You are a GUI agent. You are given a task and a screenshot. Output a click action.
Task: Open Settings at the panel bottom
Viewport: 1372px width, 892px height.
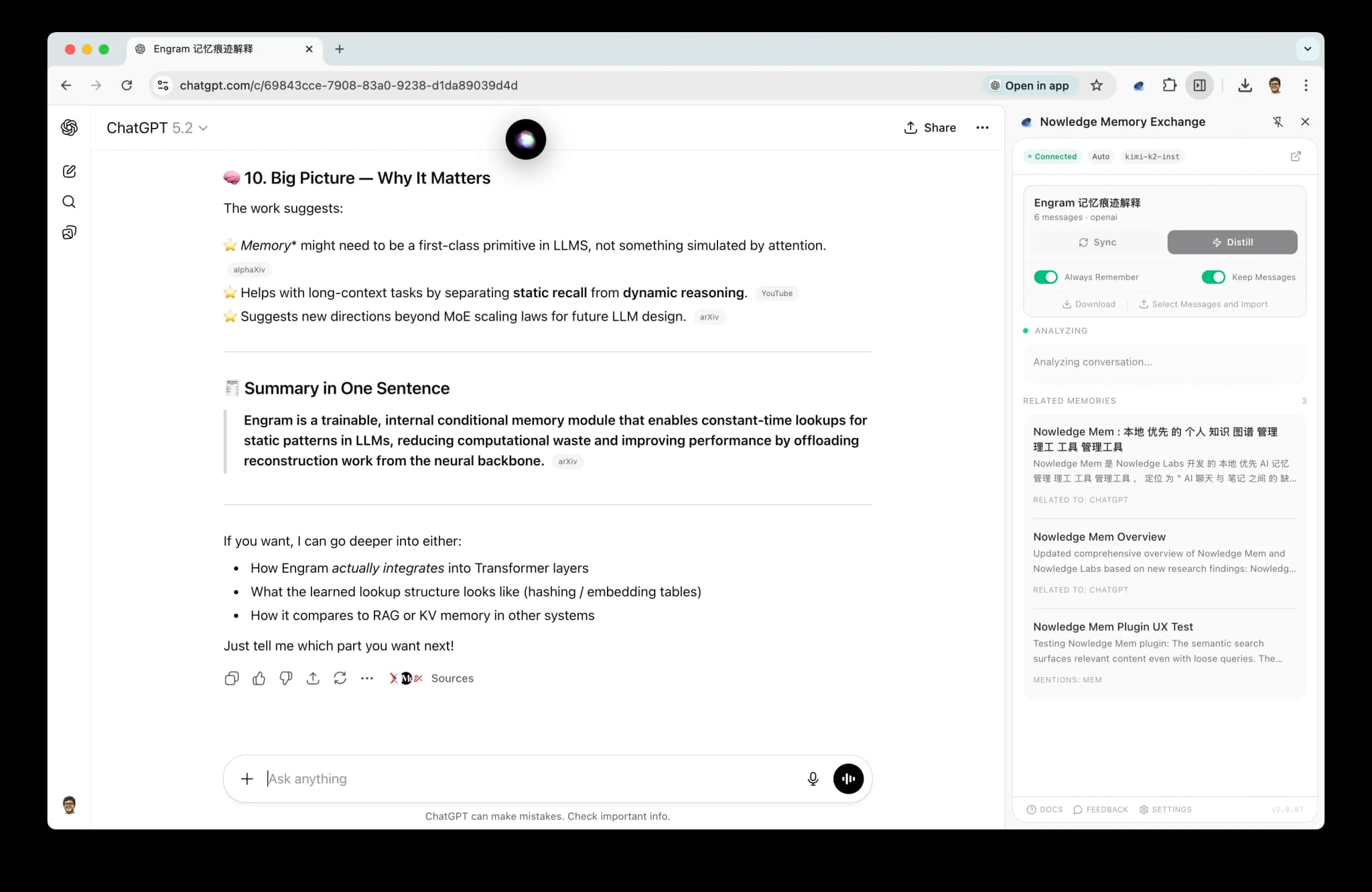(x=1166, y=809)
